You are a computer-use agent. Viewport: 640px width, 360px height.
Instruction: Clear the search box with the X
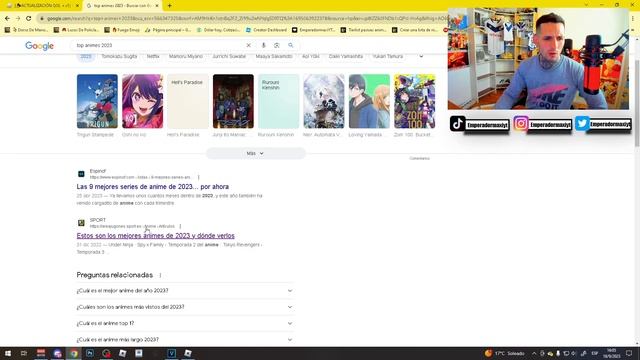coord(248,45)
